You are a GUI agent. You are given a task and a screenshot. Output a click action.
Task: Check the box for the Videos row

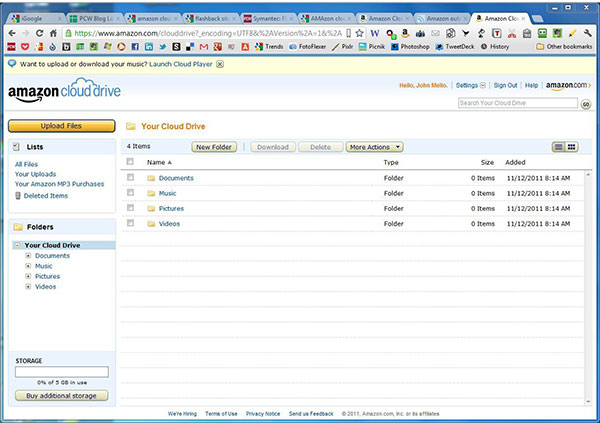[x=130, y=223]
